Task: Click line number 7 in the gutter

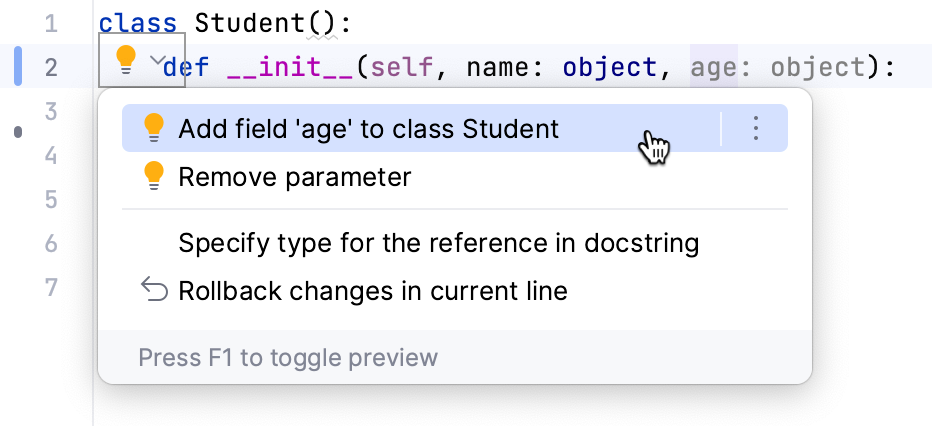Action: click(x=51, y=288)
